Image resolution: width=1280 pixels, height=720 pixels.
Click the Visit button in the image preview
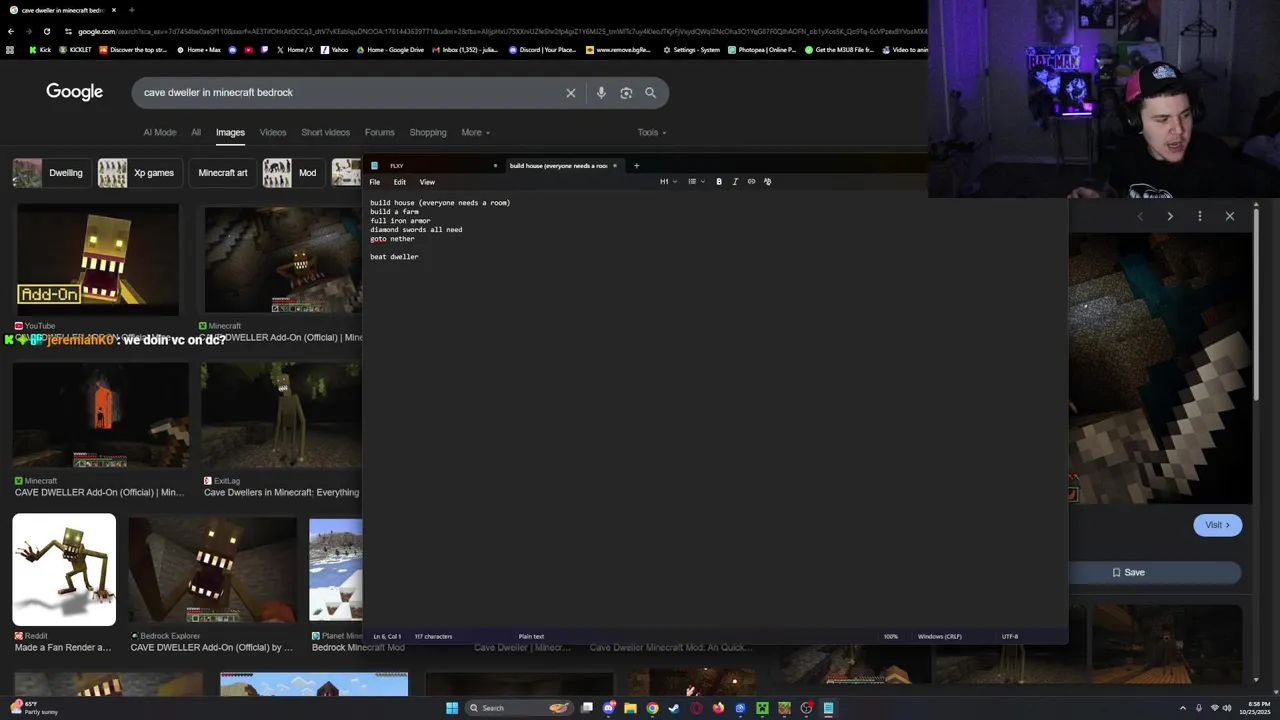pyautogui.click(x=1217, y=525)
